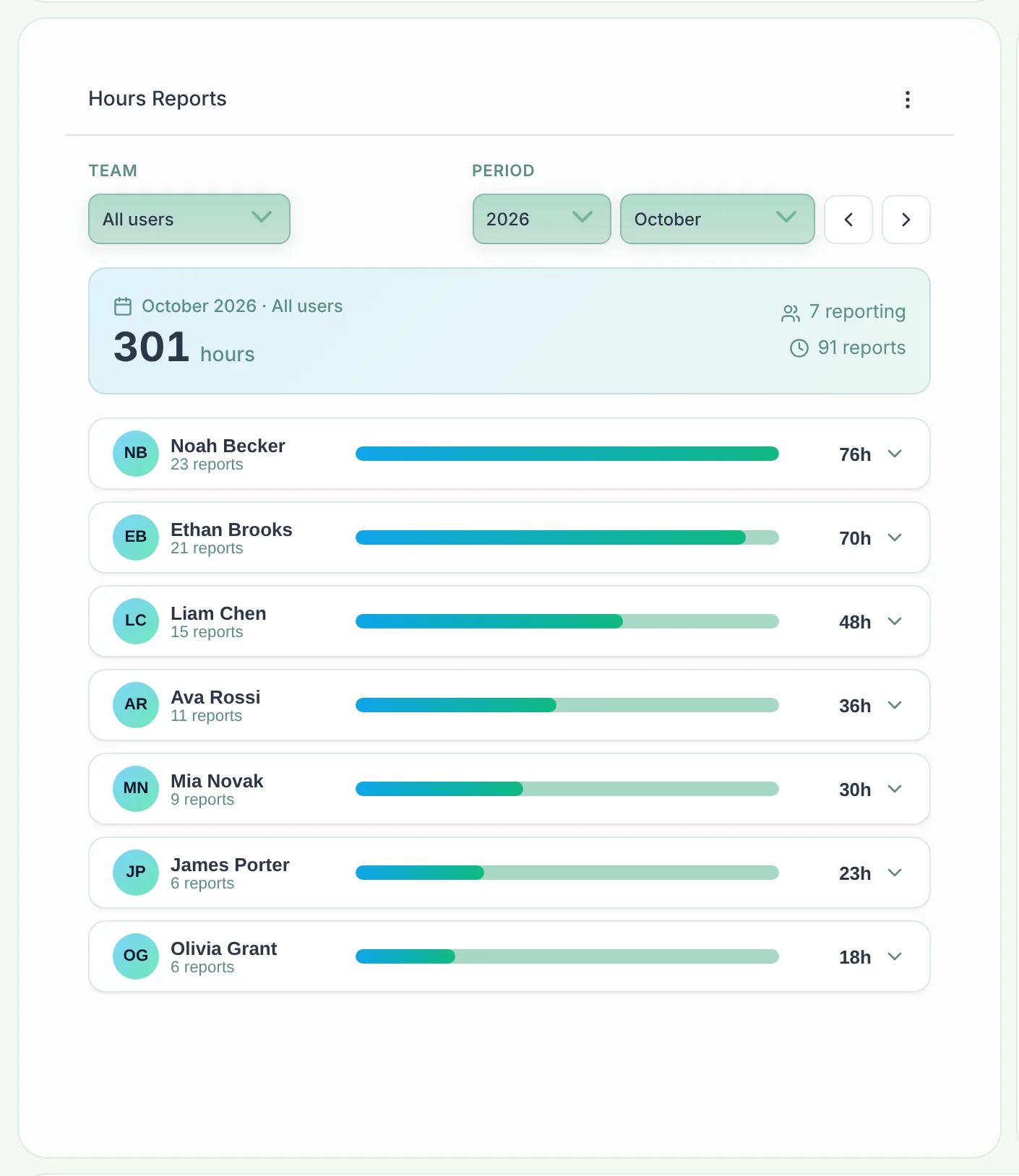The image size is (1019, 1176).
Task: Click the OG avatar
Action: [x=136, y=956]
